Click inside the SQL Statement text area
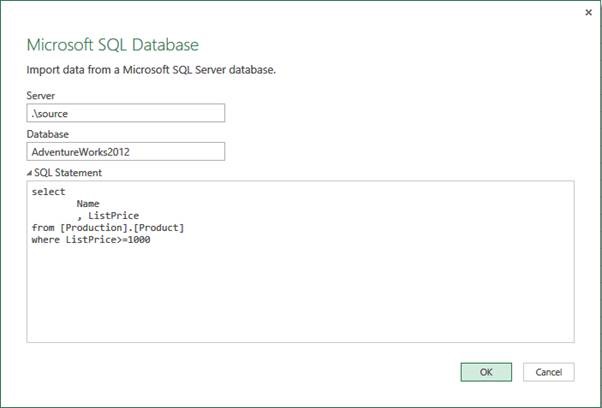This screenshot has height=408, width=602. click(301, 262)
